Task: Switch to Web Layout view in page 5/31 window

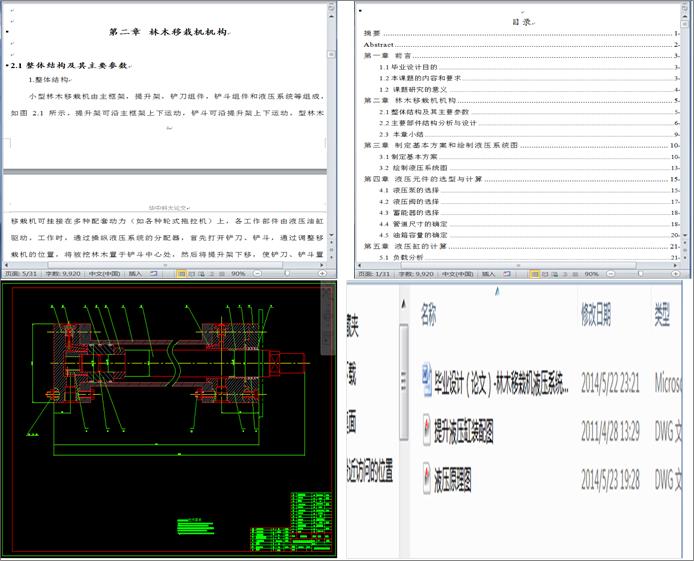Action: [201, 274]
